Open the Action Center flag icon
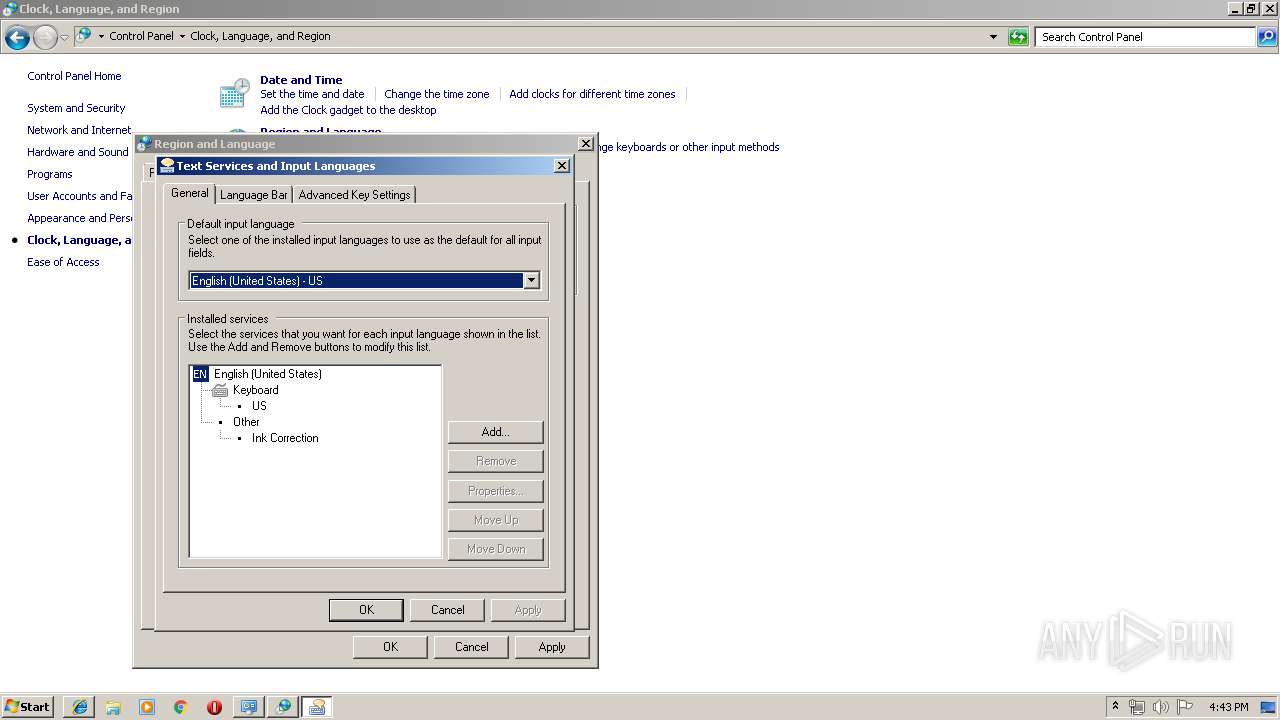1280x720 pixels. coord(1185,707)
